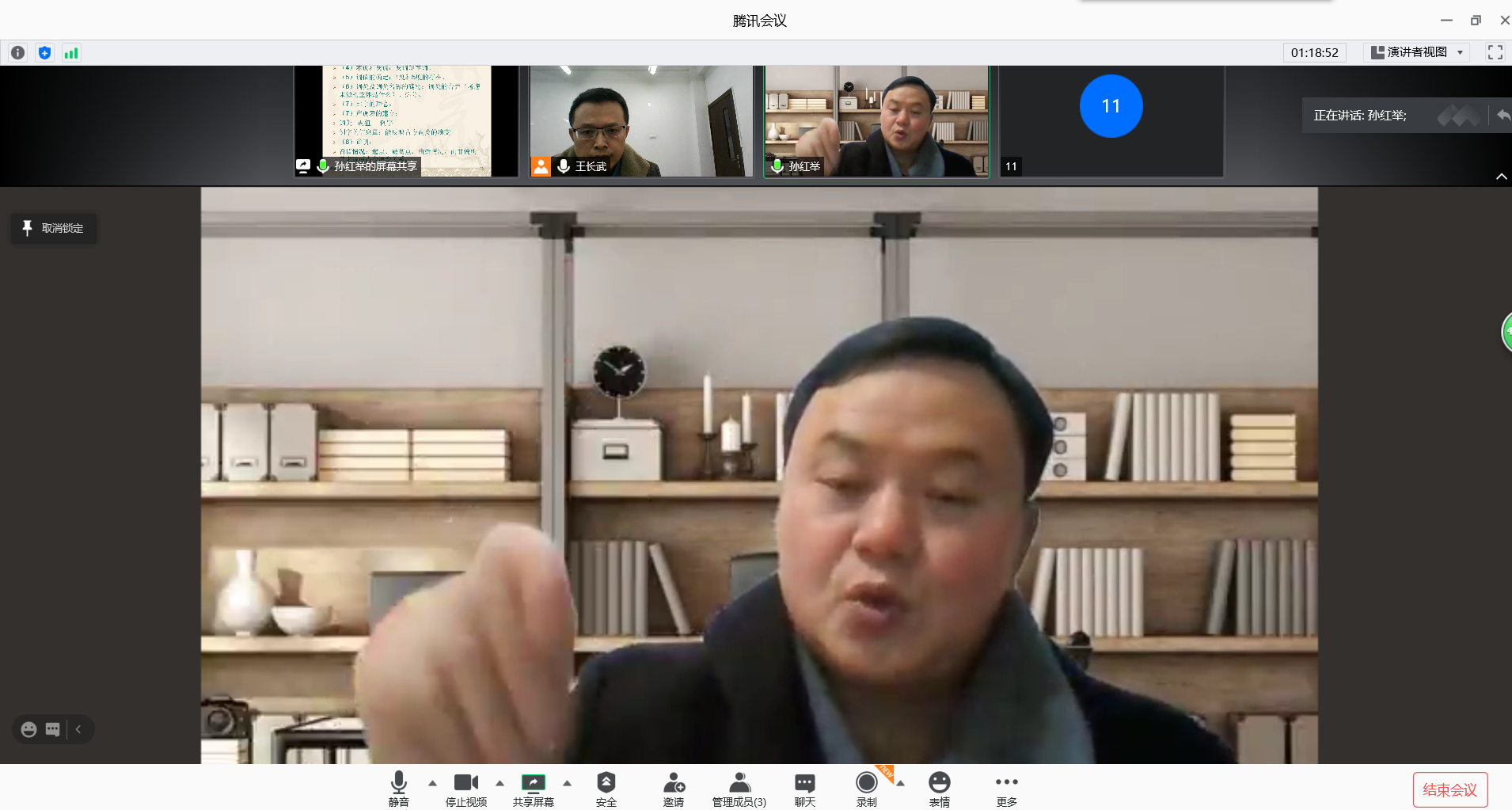Mute microphone with 静音 button

click(399, 789)
